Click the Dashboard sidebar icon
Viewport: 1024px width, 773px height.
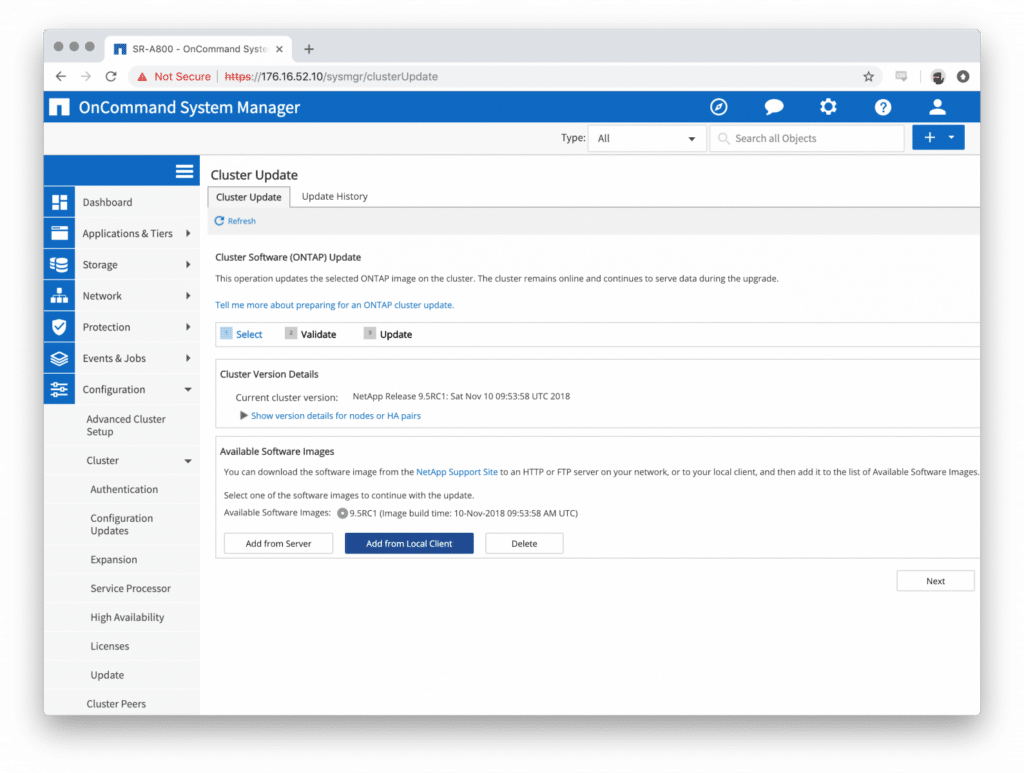(59, 202)
